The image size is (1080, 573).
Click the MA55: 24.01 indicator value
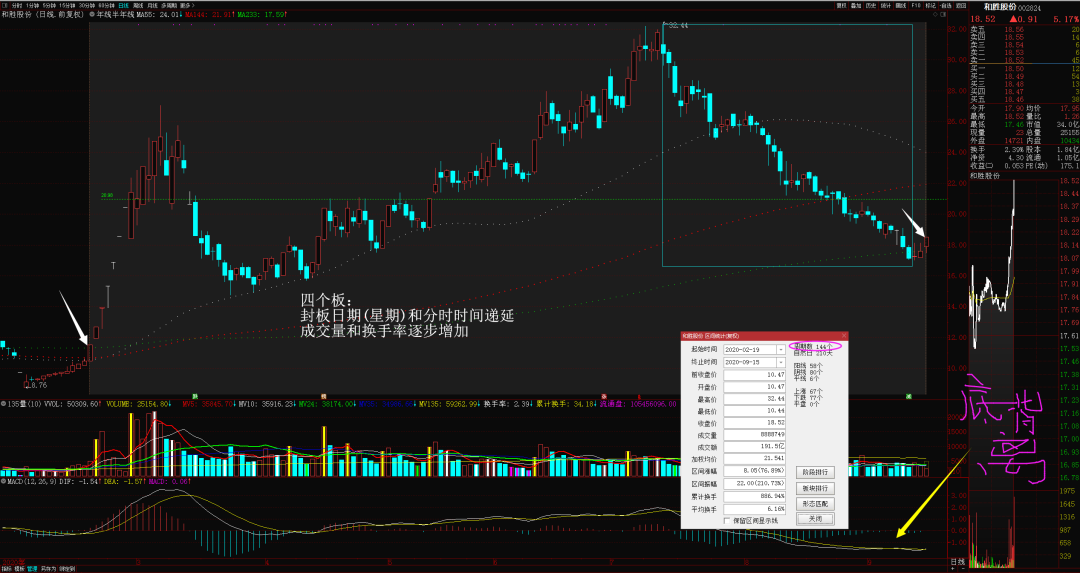pyautogui.click(x=159, y=14)
